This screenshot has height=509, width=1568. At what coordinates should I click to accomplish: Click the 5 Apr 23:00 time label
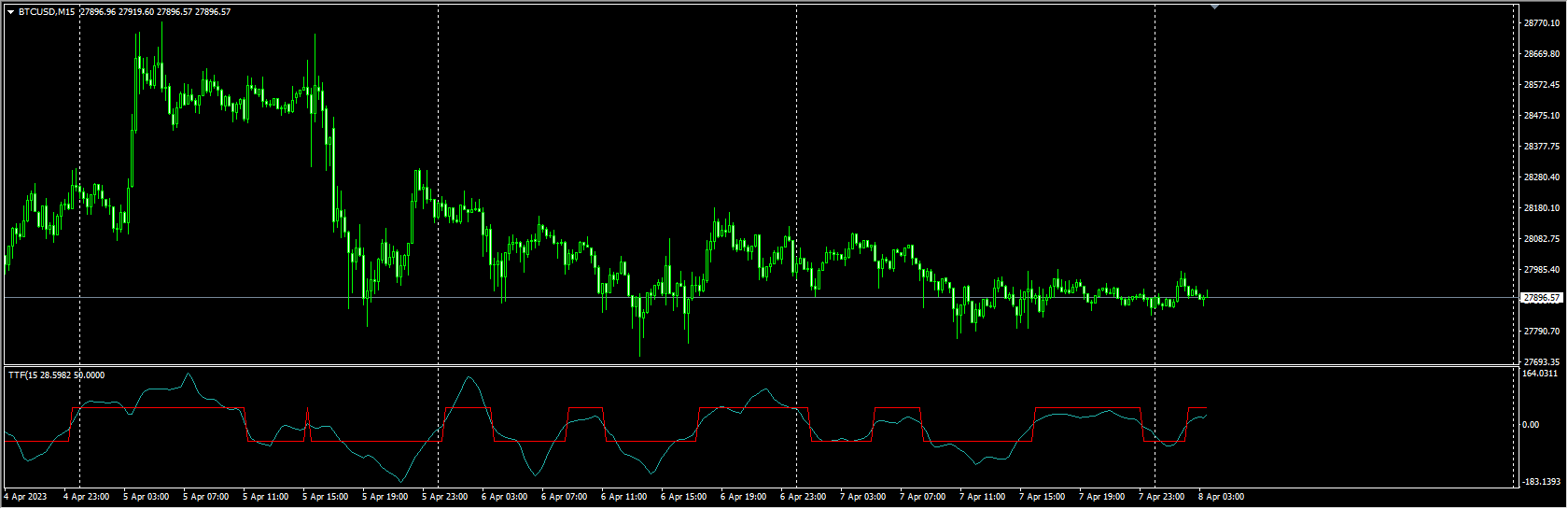pos(444,497)
